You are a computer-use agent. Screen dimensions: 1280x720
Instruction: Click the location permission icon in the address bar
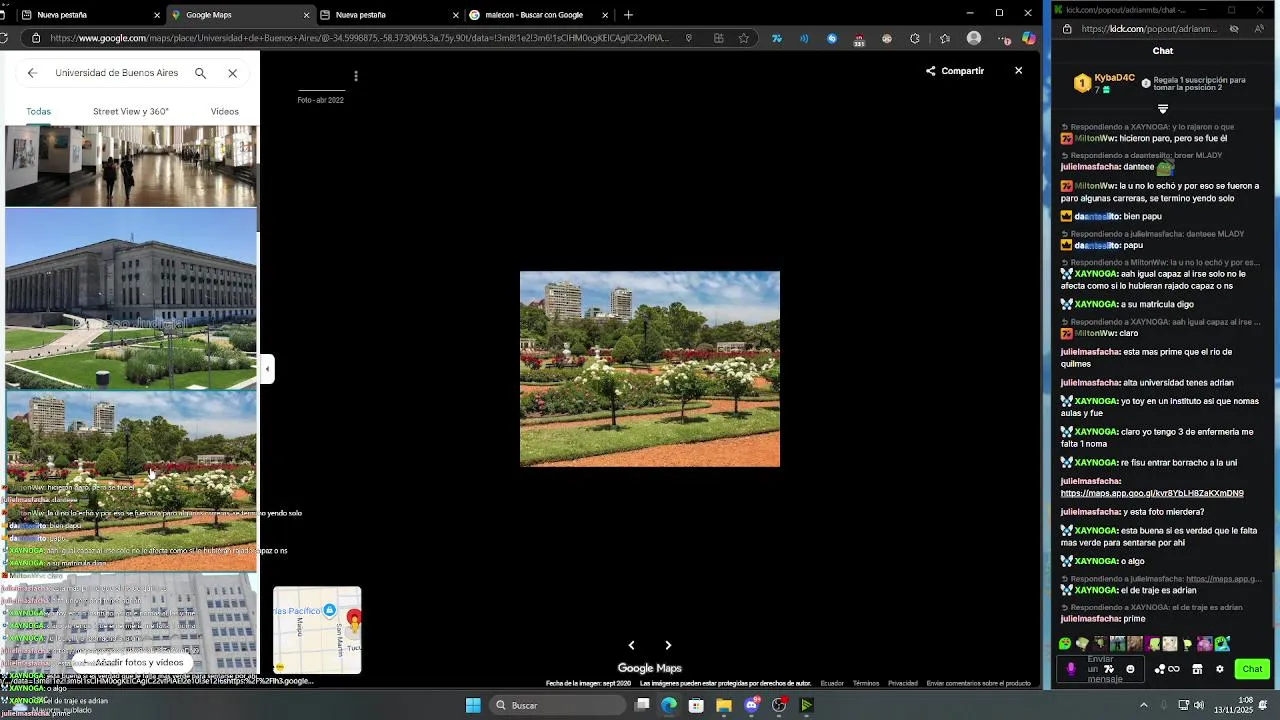tap(688, 38)
